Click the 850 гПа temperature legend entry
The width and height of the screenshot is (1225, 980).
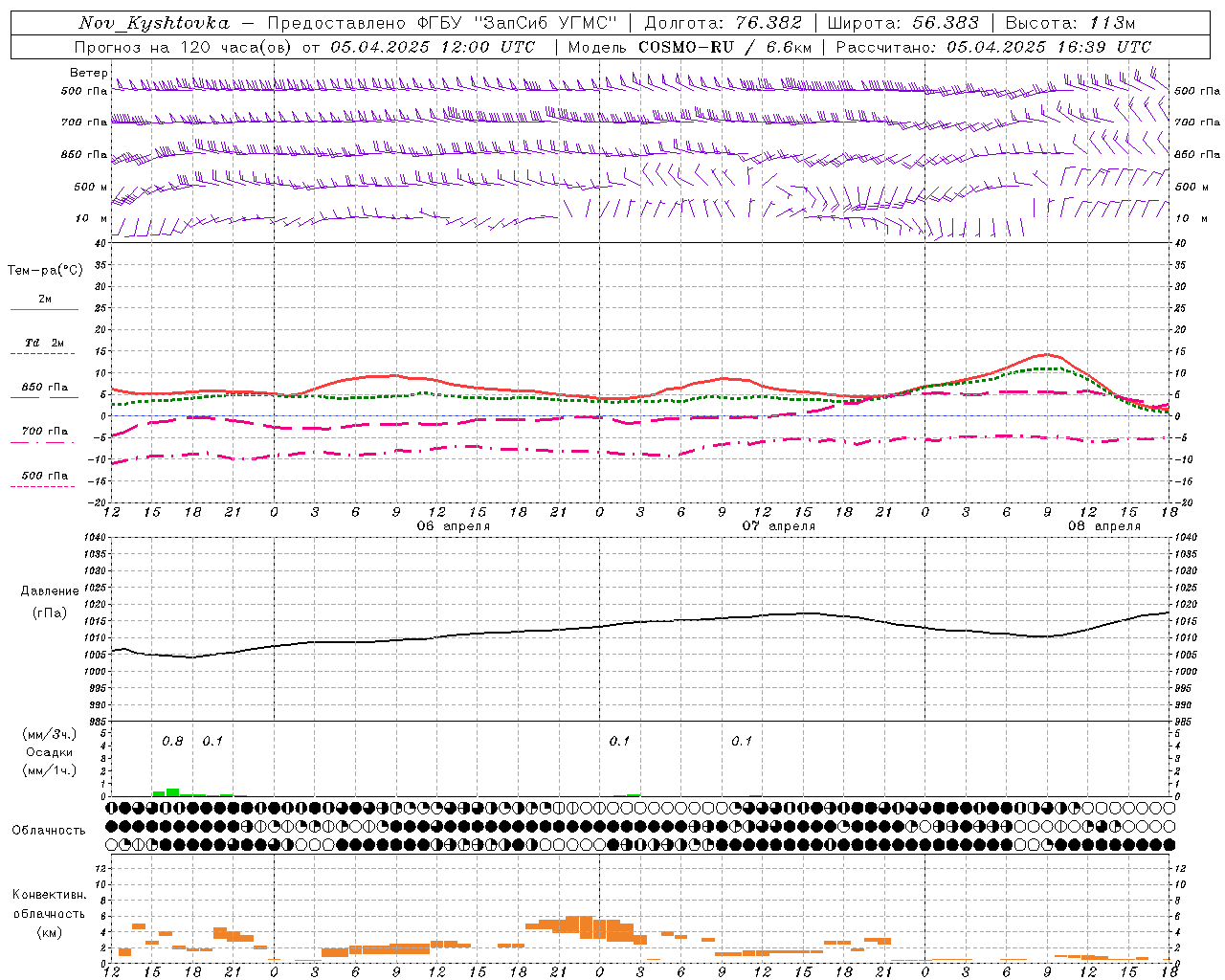(45, 388)
